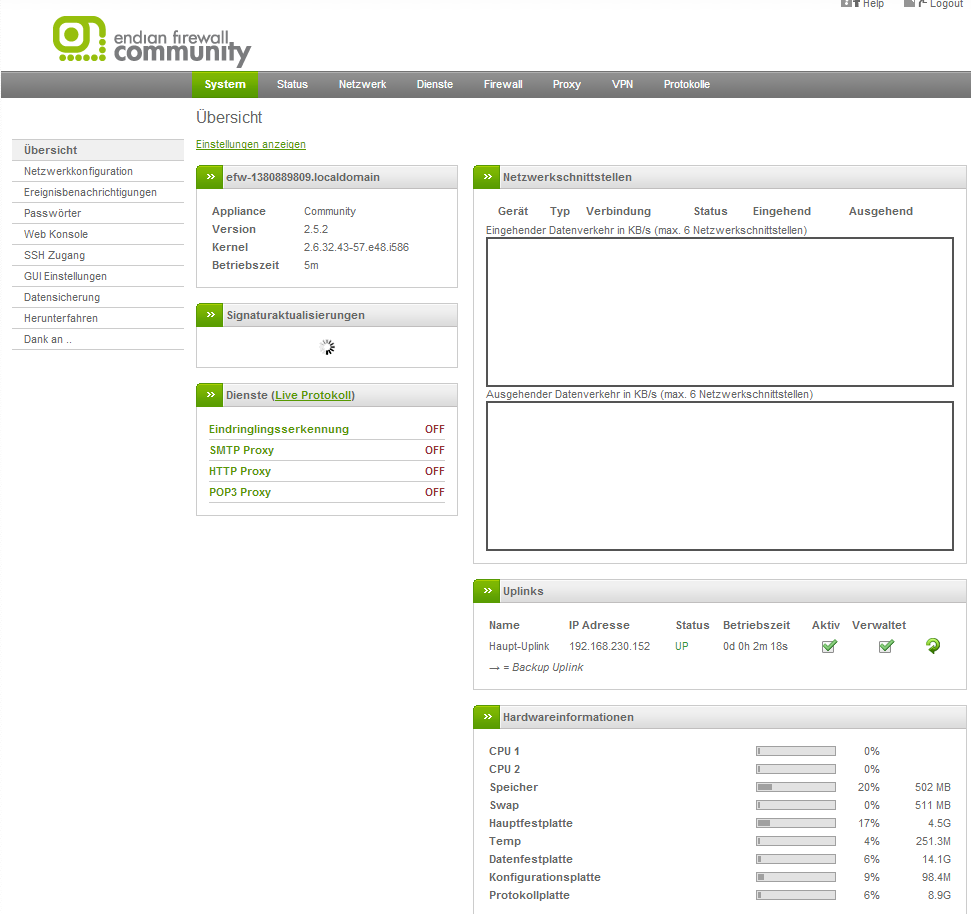Open Netzwerkkonfiguration in the sidebar
Screen dimensions: 971x914
pyautogui.click(x=78, y=171)
